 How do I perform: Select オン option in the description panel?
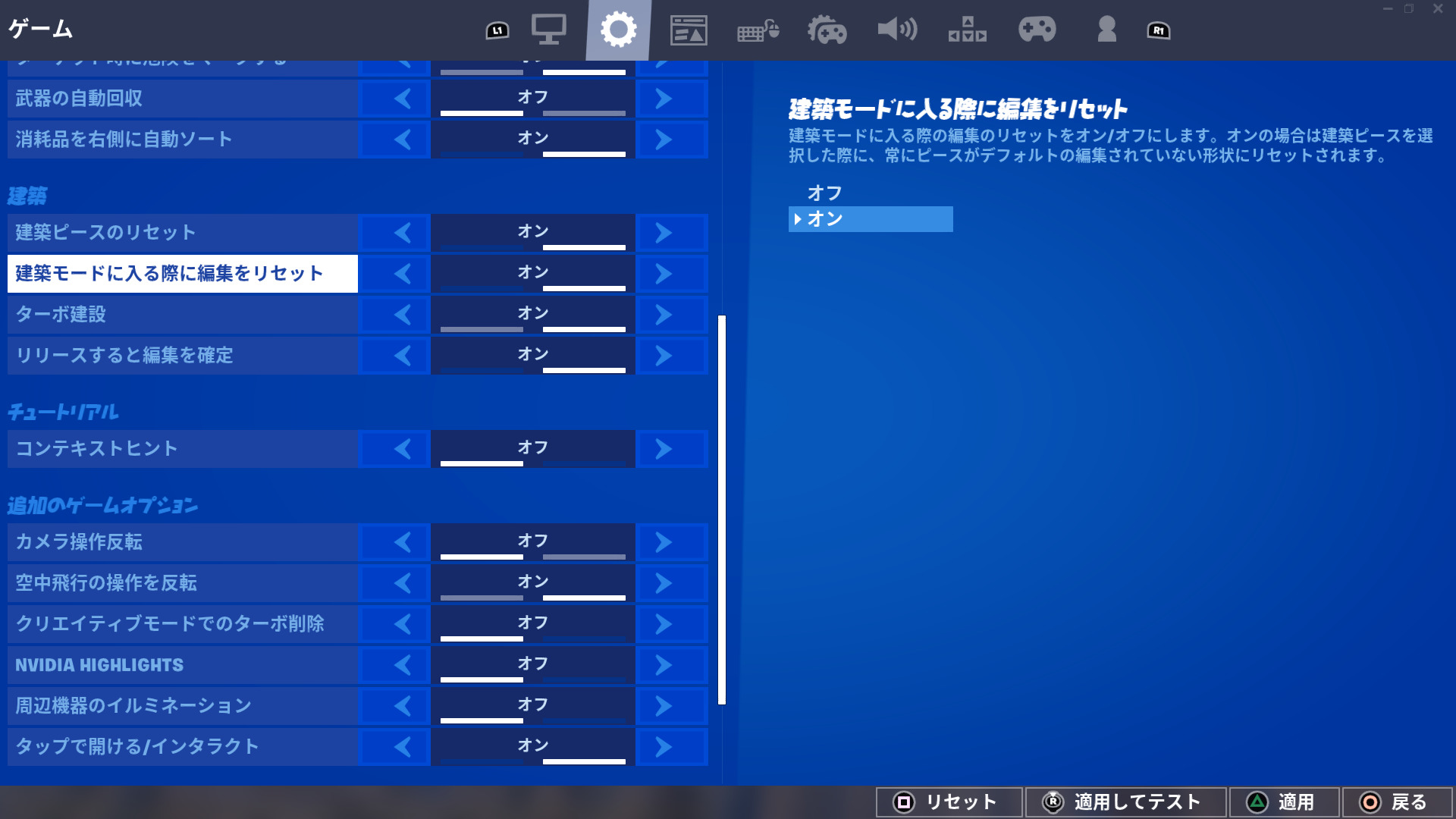pyautogui.click(x=871, y=219)
